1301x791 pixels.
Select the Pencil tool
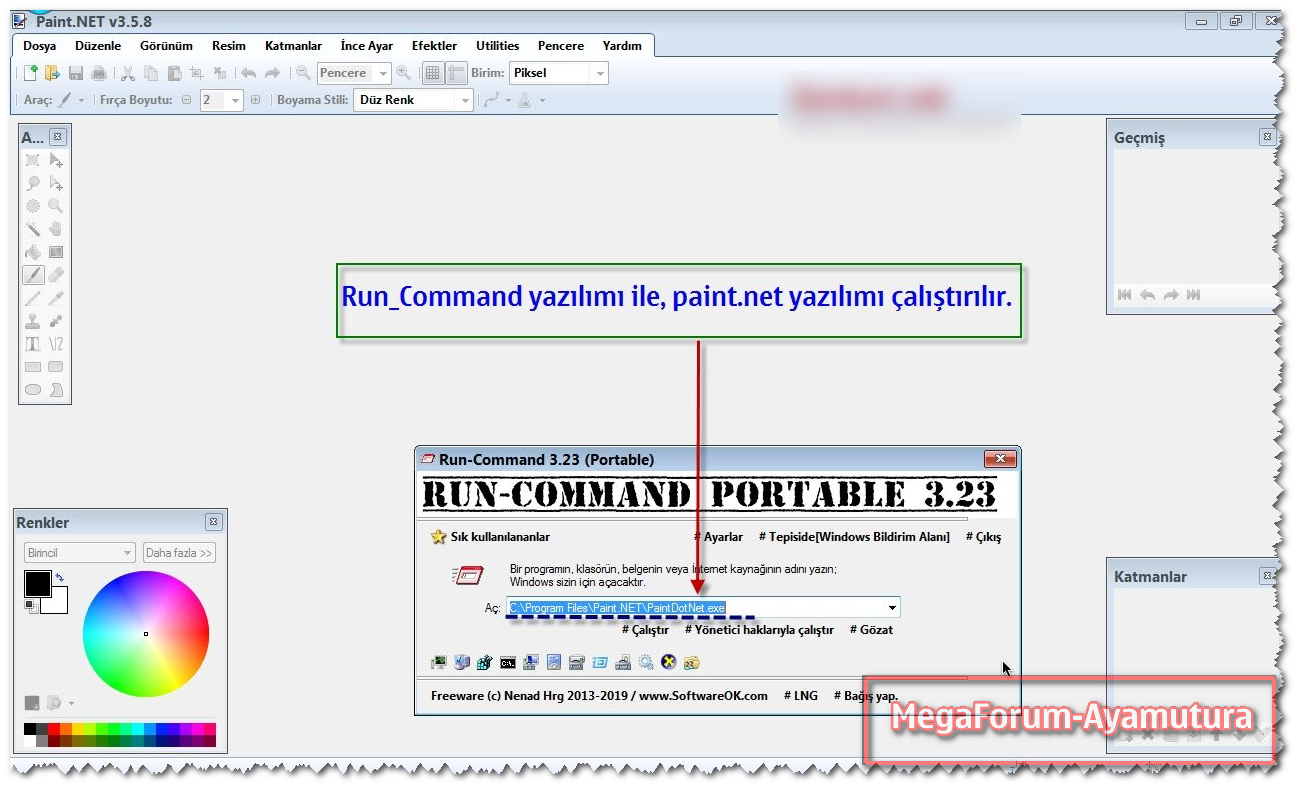point(33,298)
